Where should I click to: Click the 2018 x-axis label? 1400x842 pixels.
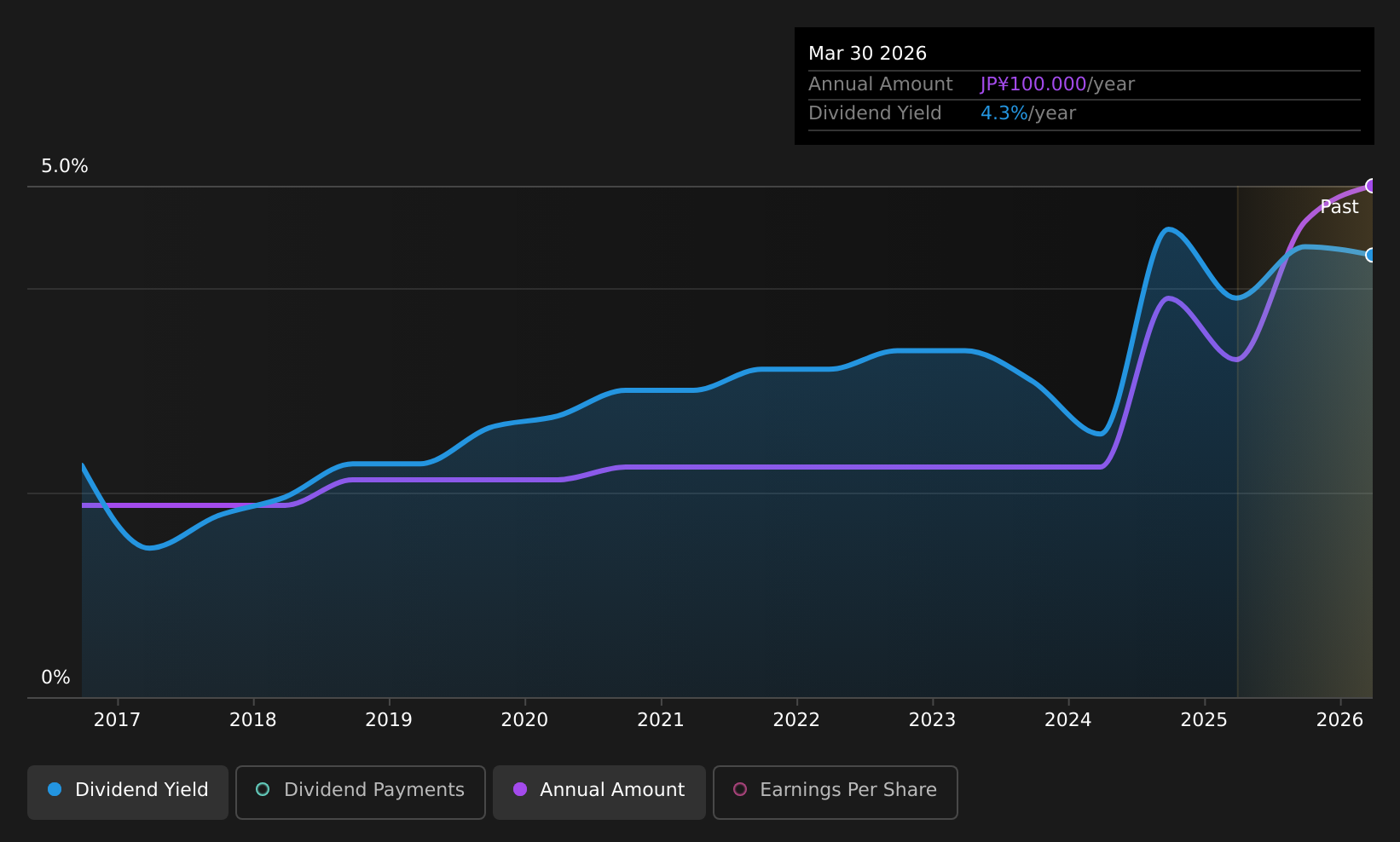click(x=253, y=720)
